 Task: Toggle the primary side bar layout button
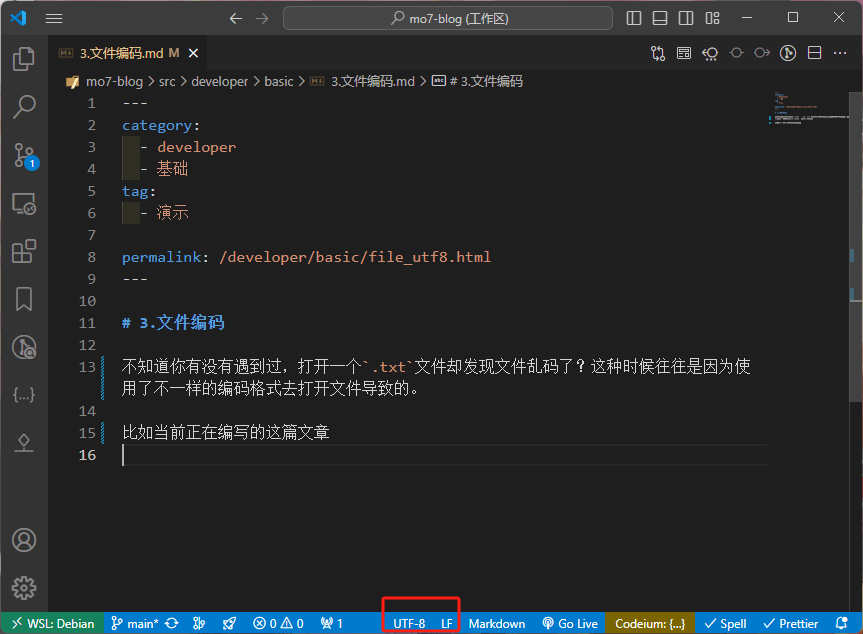click(634, 18)
